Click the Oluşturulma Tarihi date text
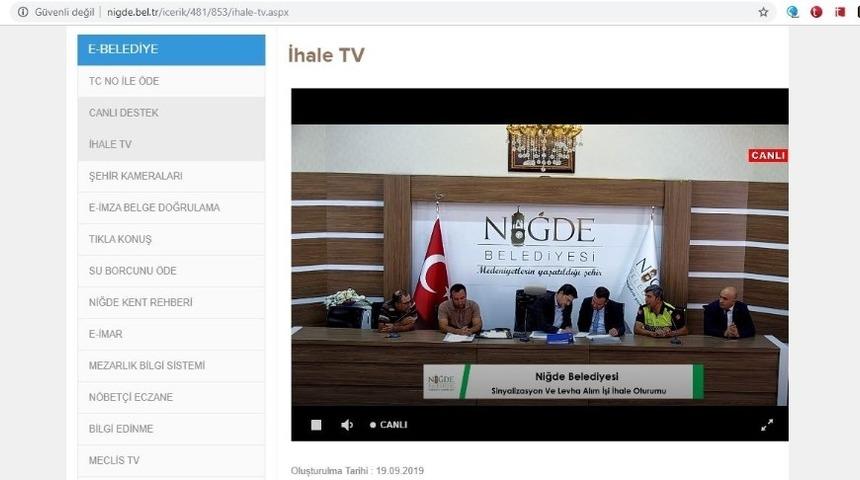The image size is (860, 480). tap(357, 471)
